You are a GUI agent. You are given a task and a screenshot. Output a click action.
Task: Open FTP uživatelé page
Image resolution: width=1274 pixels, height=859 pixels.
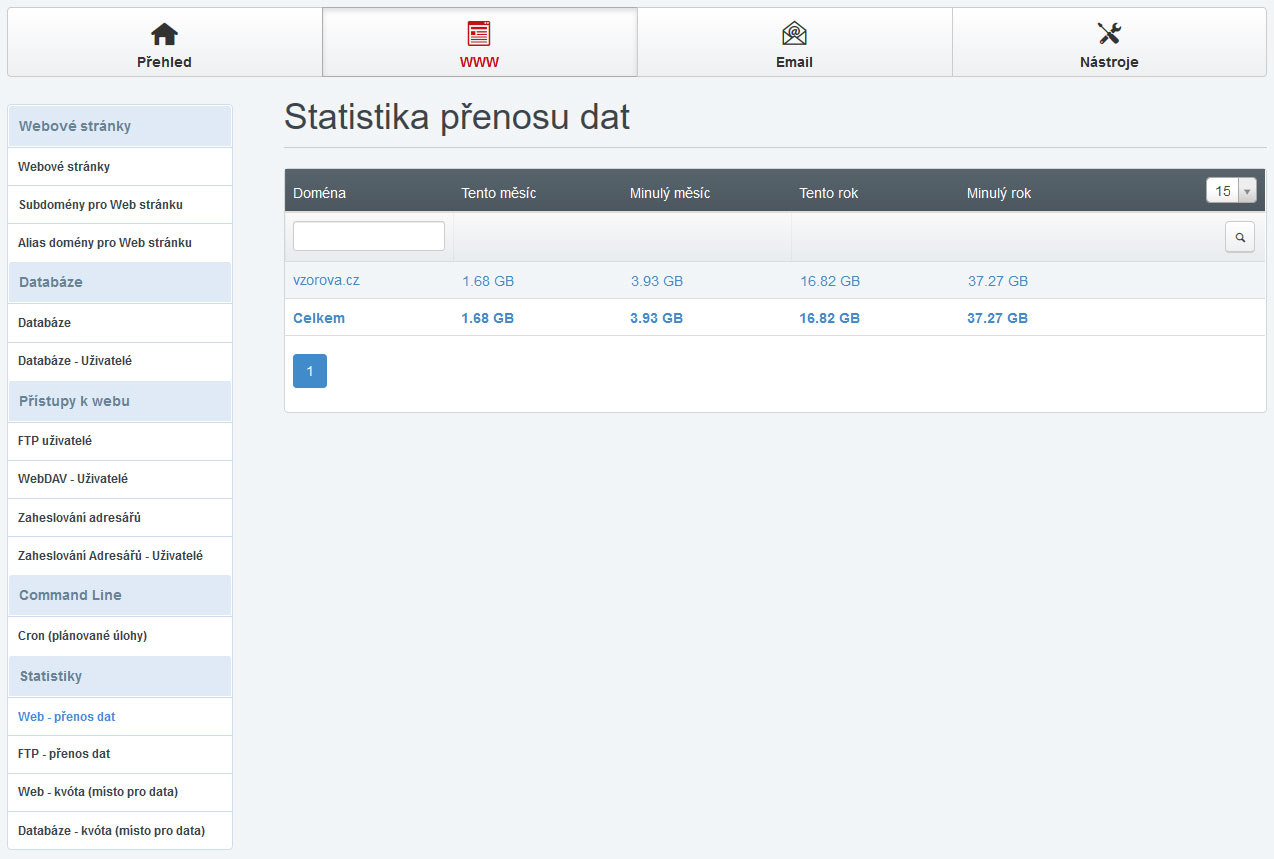click(x=55, y=441)
